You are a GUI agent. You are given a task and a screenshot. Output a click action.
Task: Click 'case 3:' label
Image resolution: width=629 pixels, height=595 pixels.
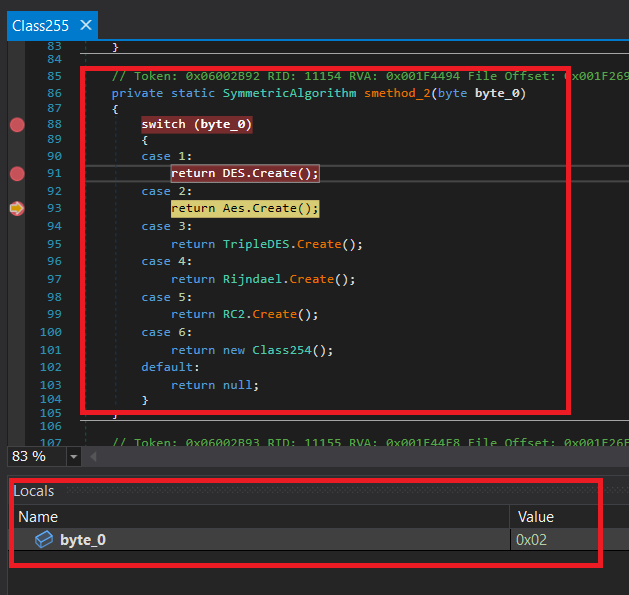tap(166, 227)
